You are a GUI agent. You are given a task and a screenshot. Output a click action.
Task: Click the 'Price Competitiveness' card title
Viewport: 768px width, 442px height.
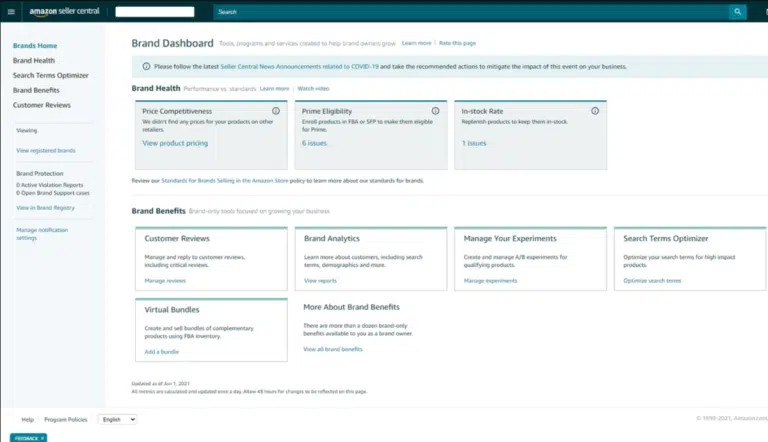(x=177, y=111)
